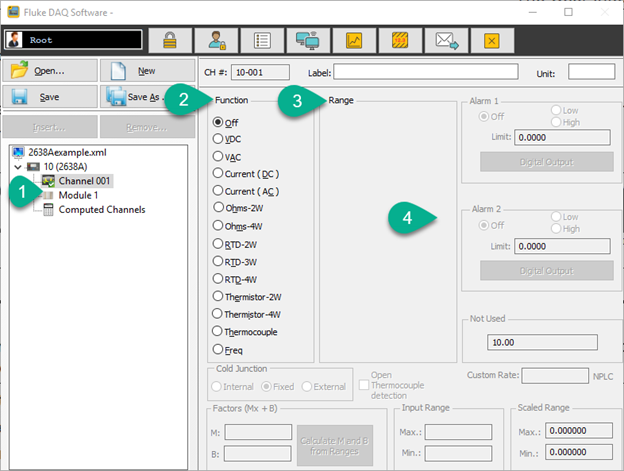
Task: Click the Scaled Range Max field
Action: click(x=579, y=430)
